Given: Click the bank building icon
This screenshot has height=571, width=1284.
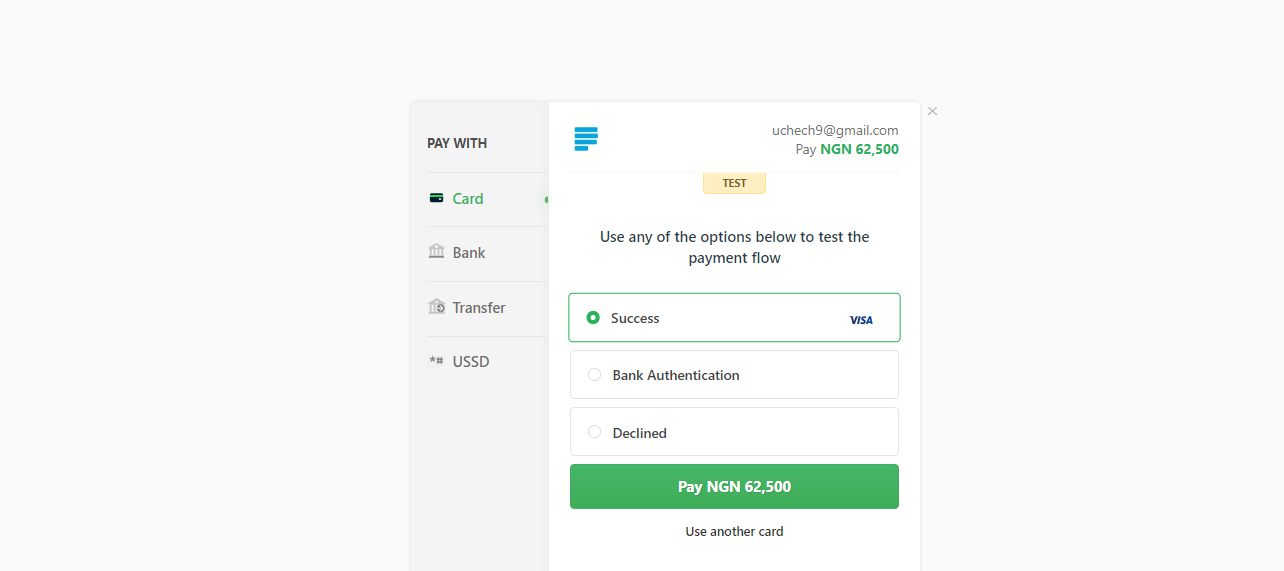Looking at the screenshot, I should tap(436, 252).
